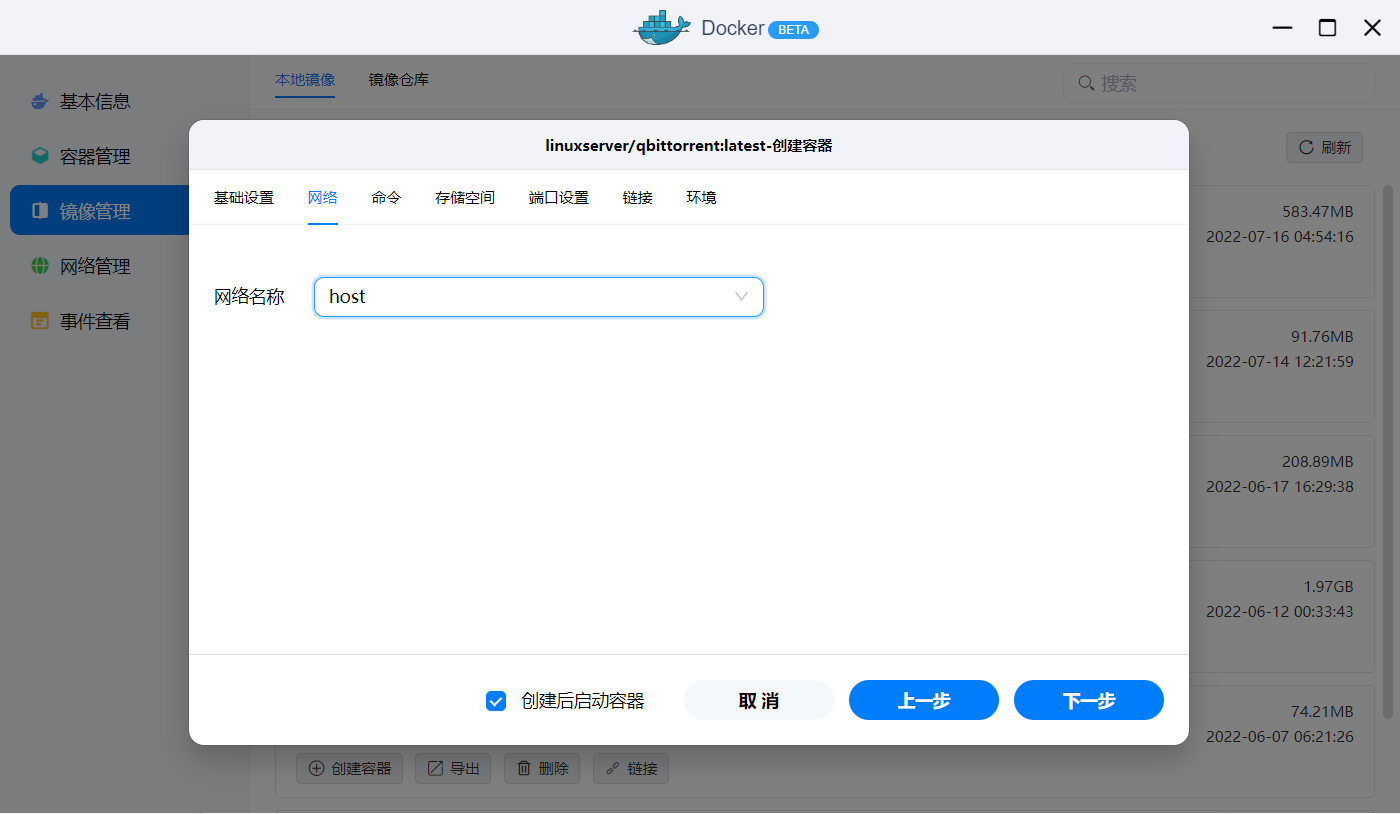Open the 网络名称 host dropdown
The image size is (1400, 814).
point(539,297)
